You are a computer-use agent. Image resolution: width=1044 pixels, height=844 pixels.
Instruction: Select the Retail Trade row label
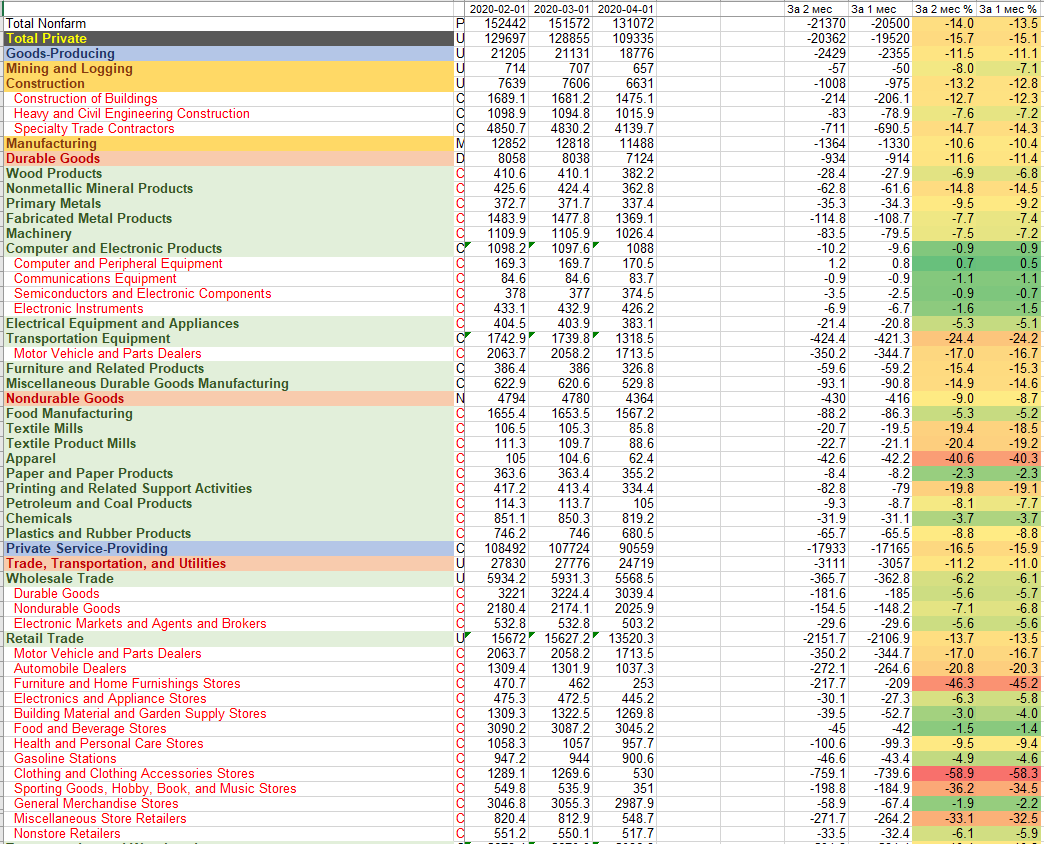point(45,638)
